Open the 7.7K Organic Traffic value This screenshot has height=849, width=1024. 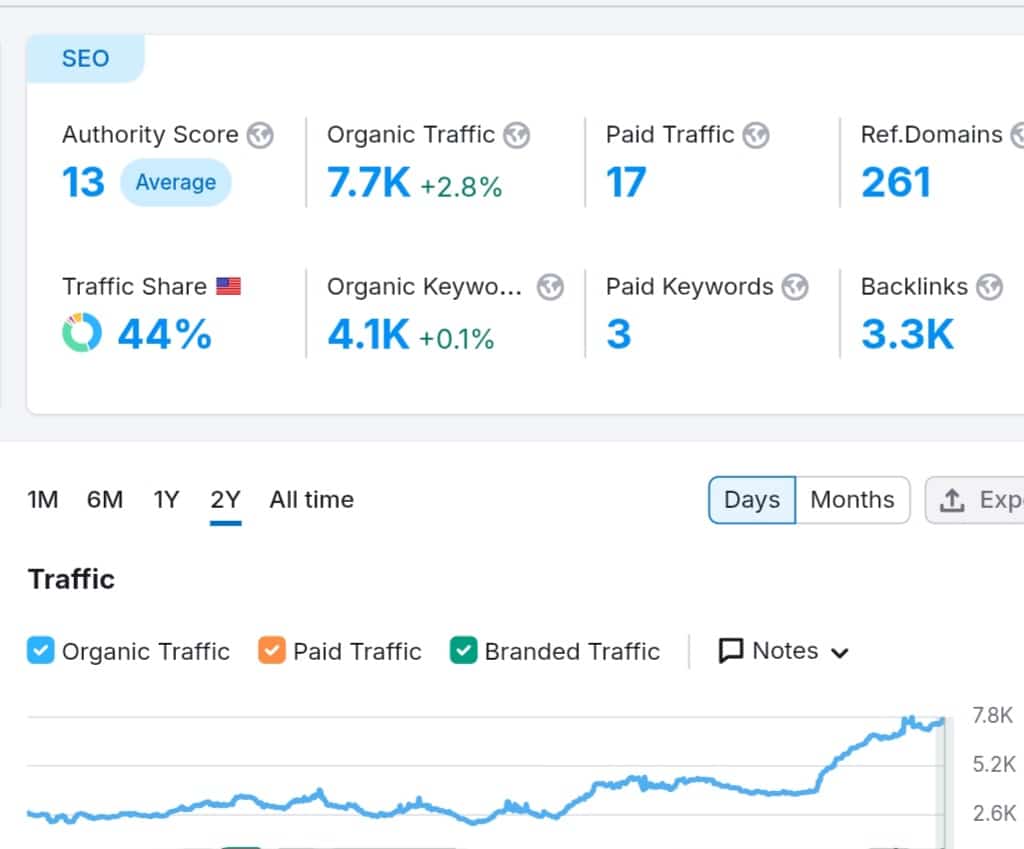click(x=369, y=183)
